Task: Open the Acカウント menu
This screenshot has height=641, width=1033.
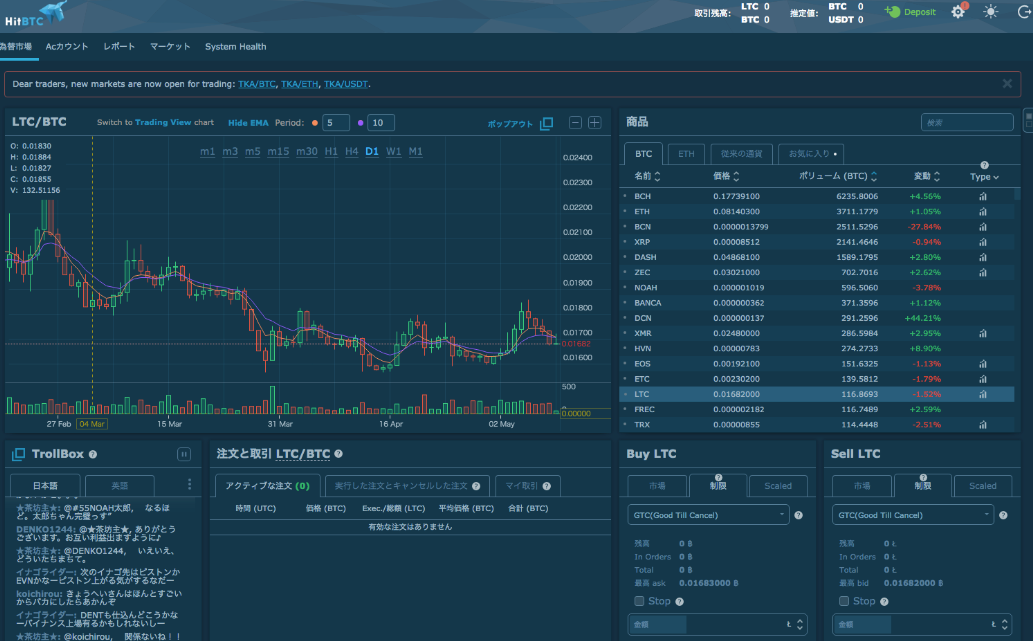Action: coord(67,47)
